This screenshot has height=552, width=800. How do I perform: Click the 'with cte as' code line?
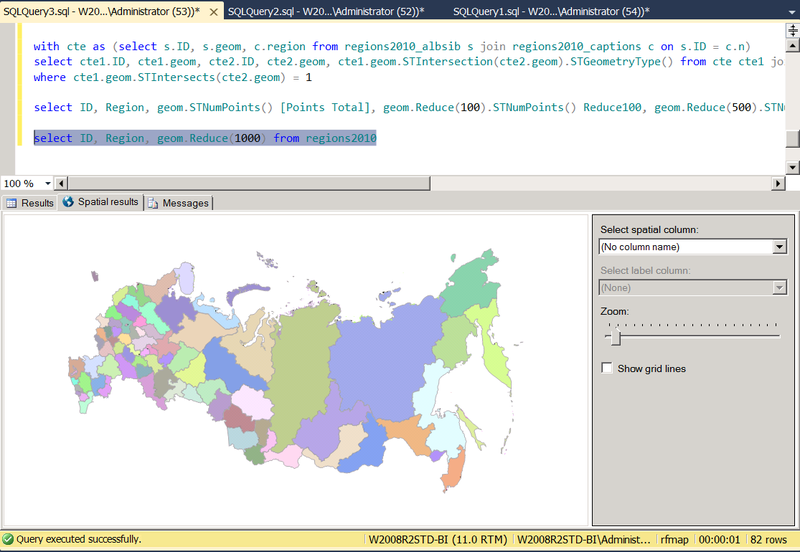(392, 46)
